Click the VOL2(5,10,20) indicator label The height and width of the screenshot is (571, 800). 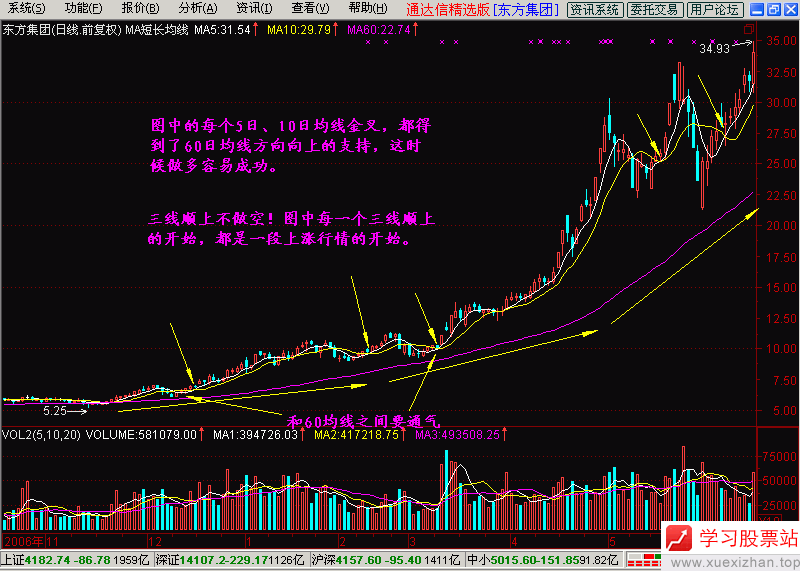point(41,435)
